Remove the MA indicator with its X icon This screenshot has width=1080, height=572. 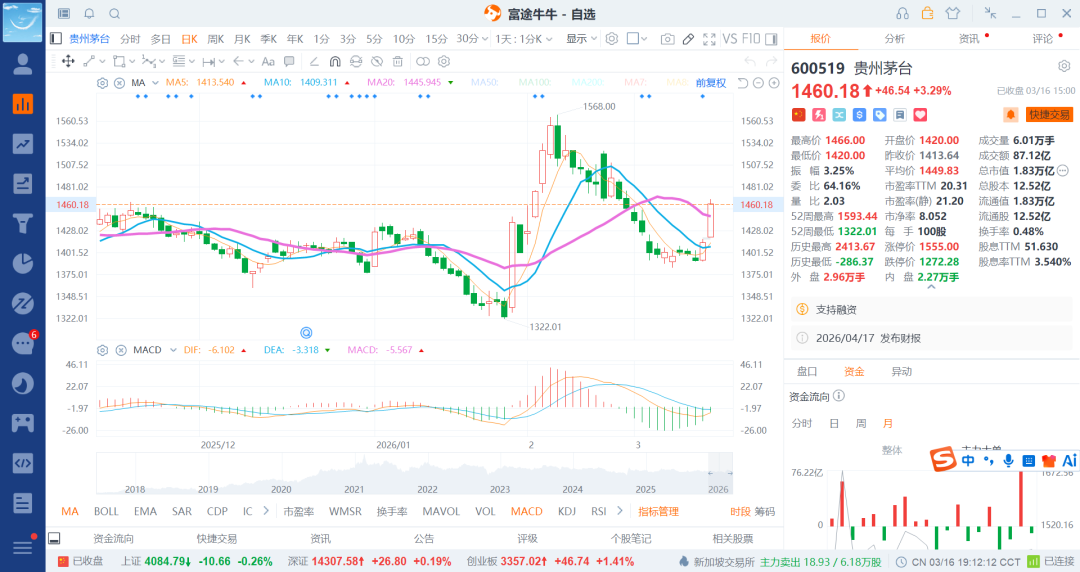[119, 83]
